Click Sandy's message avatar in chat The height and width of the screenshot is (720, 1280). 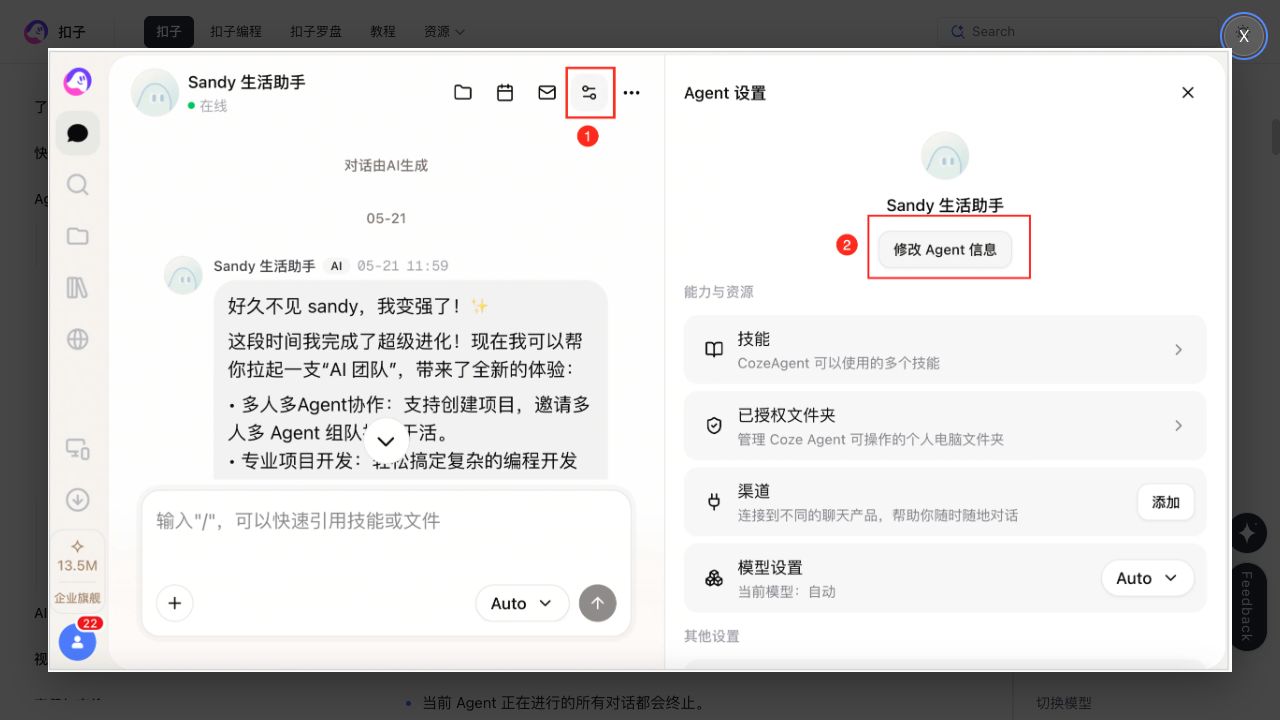pyautogui.click(x=183, y=275)
